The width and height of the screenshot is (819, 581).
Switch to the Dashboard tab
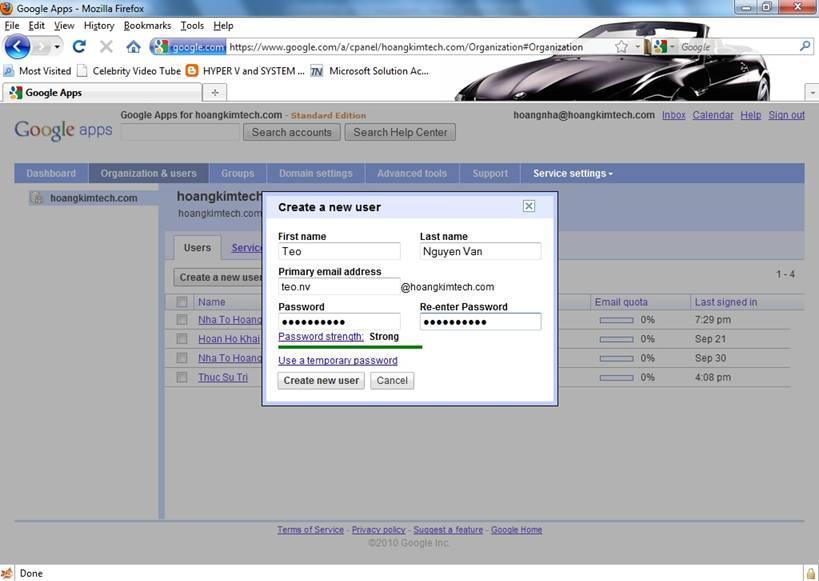click(51, 173)
